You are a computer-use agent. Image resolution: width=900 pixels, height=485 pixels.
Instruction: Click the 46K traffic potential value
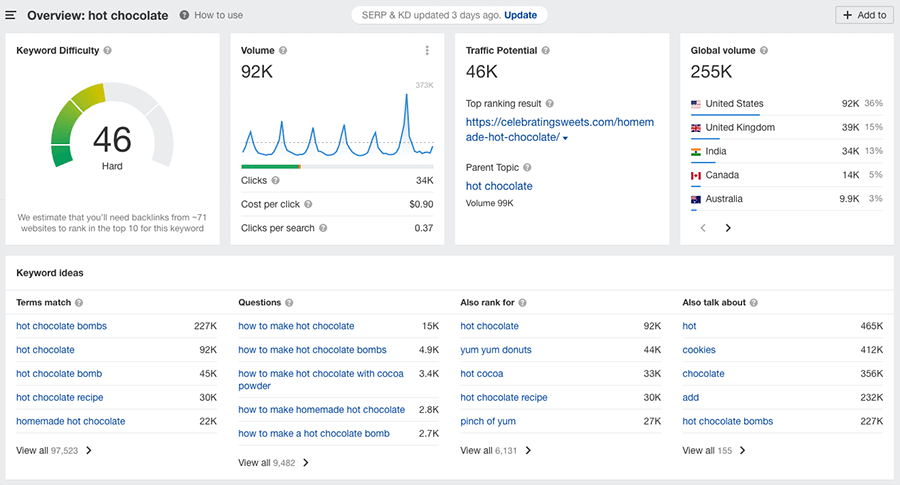pyautogui.click(x=482, y=72)
